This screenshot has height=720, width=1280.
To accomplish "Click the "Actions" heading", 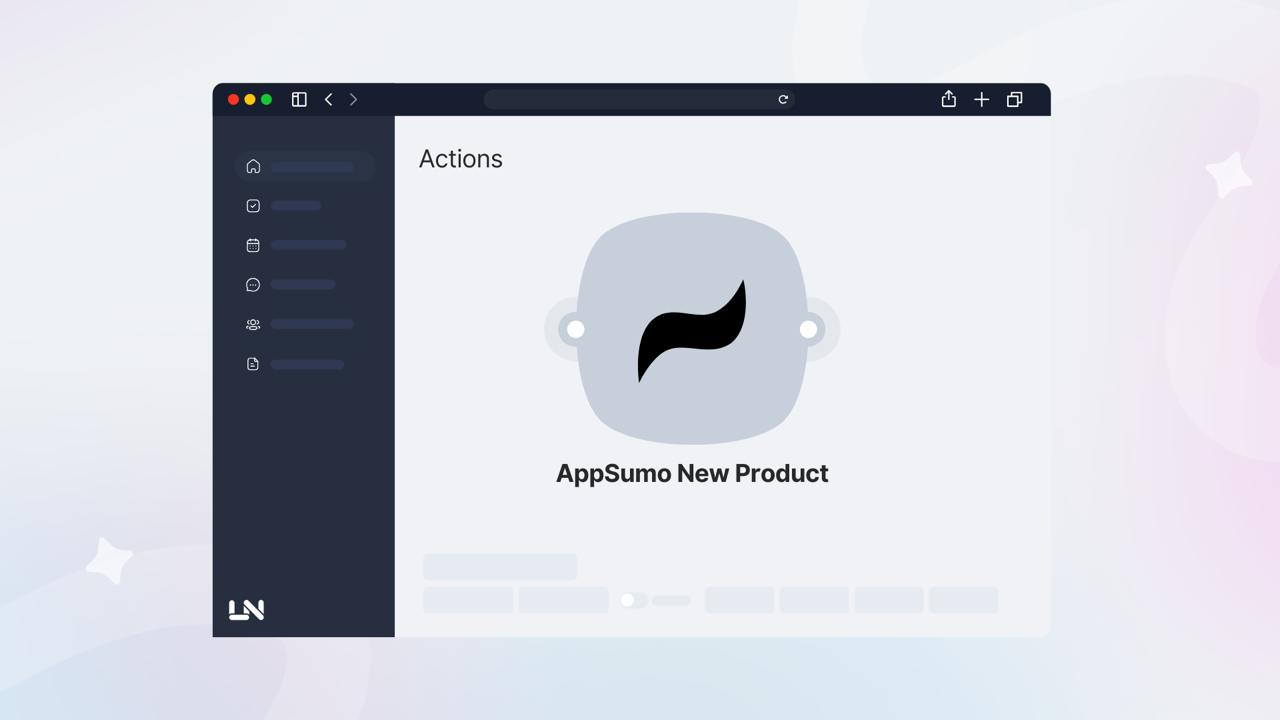I will tap(461, 159).
